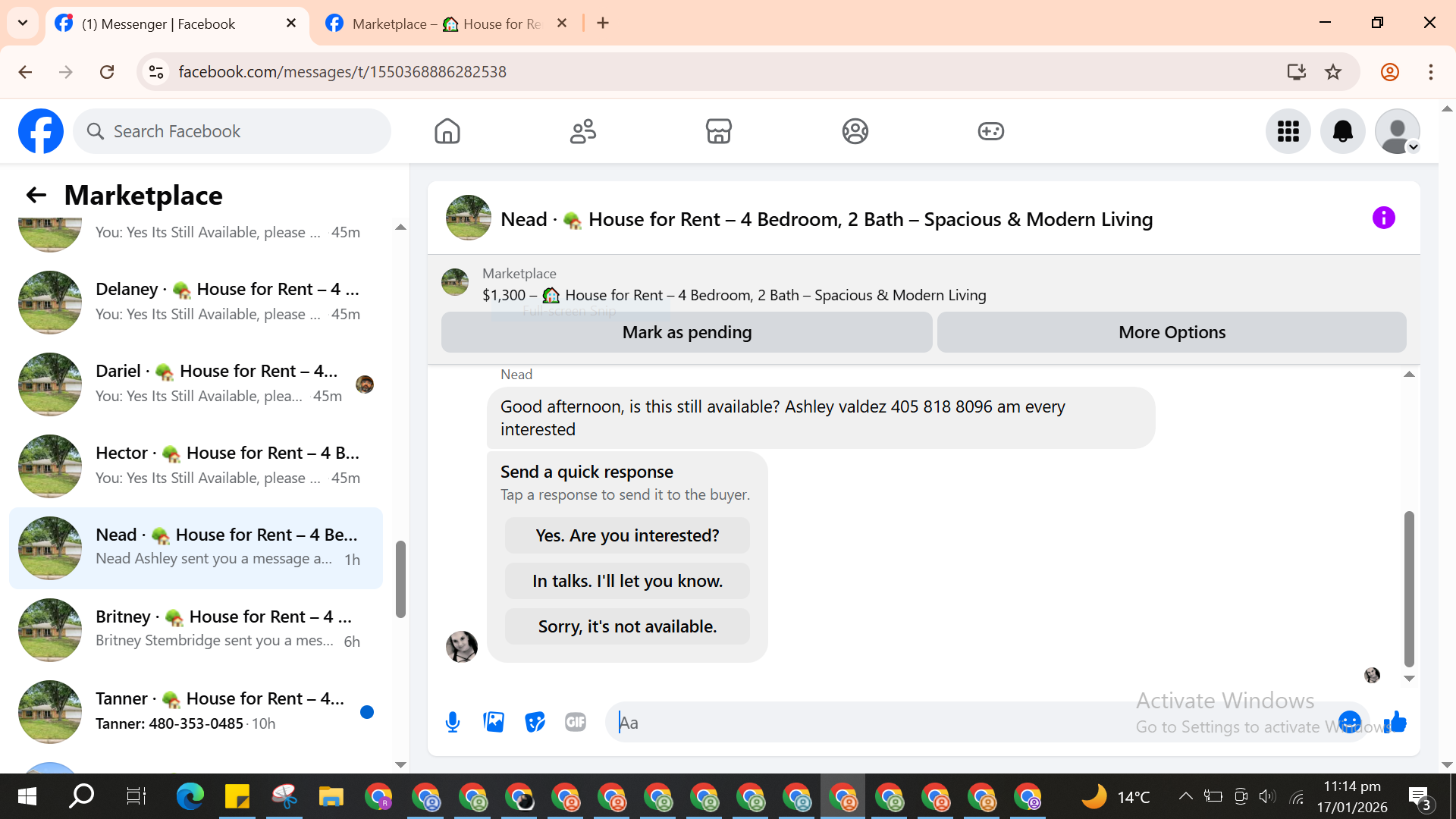Open the browser tab search chevron
1456x819 pixels.
pos(23,23)
